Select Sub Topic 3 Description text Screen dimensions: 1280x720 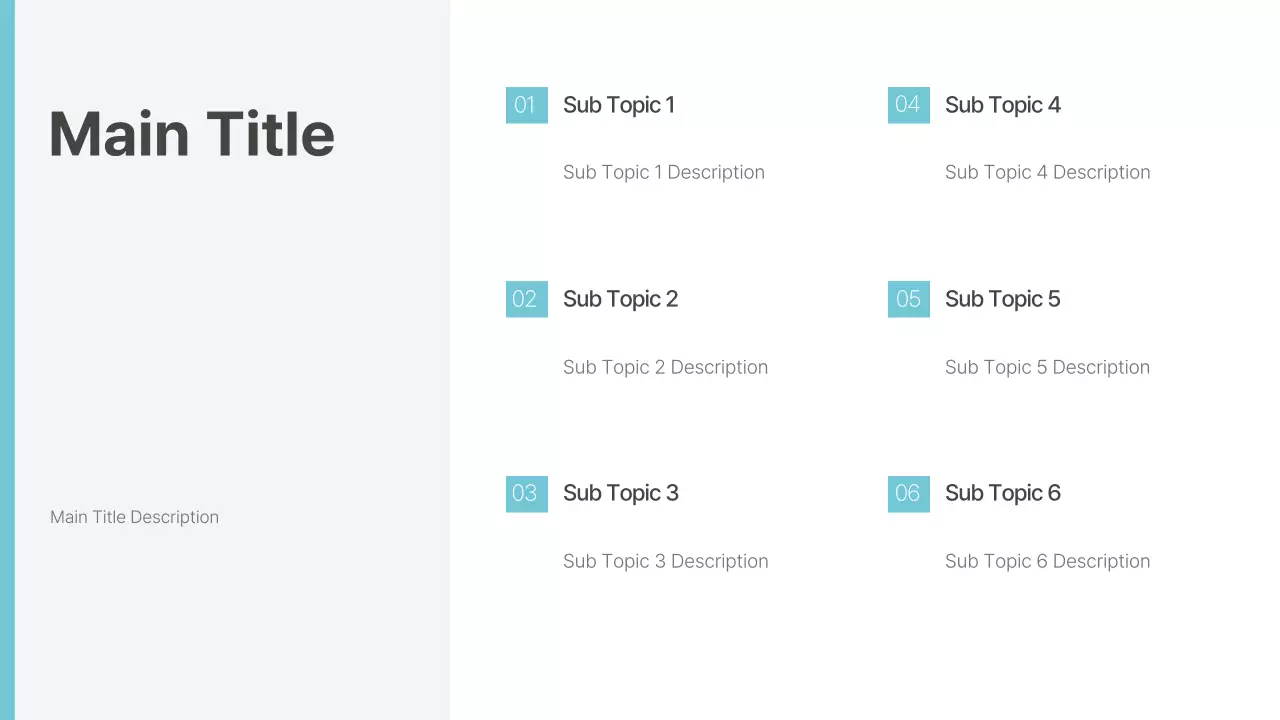click(665, 561)
